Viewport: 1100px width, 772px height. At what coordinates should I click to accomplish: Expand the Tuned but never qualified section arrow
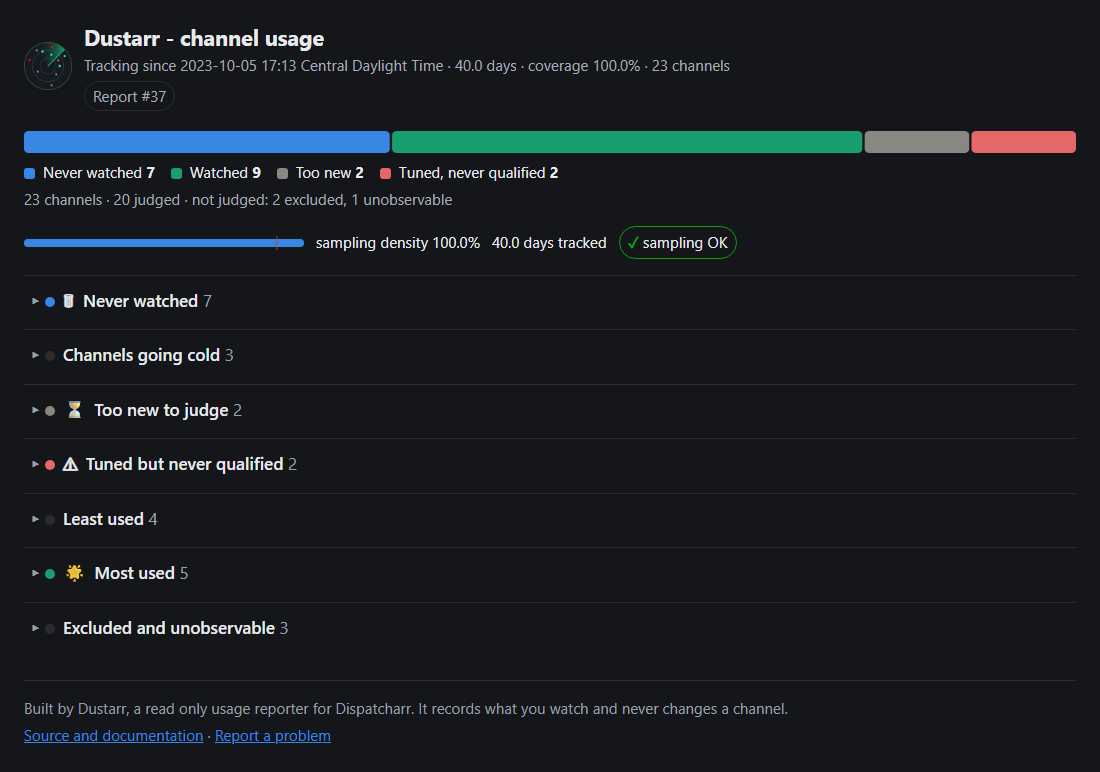pyautogui.click(x=35, y=464)
